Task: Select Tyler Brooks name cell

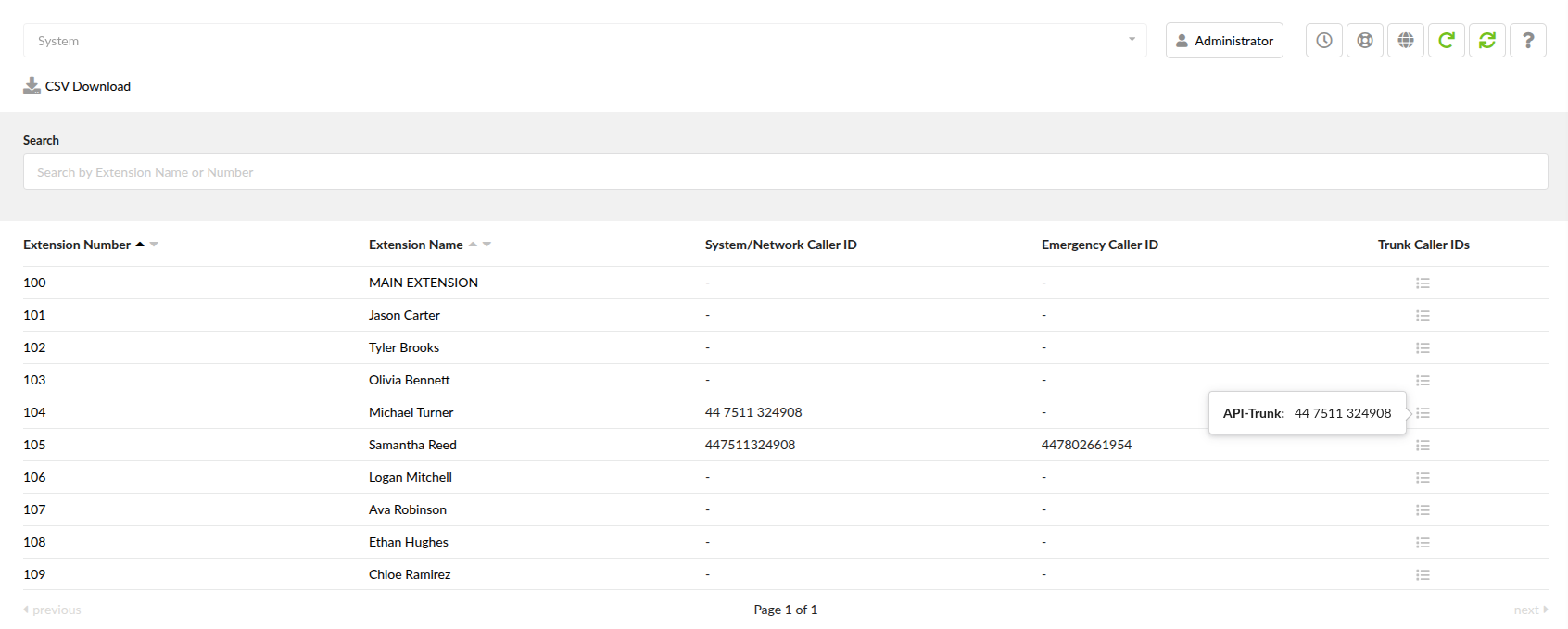Action: click(404, 347)
